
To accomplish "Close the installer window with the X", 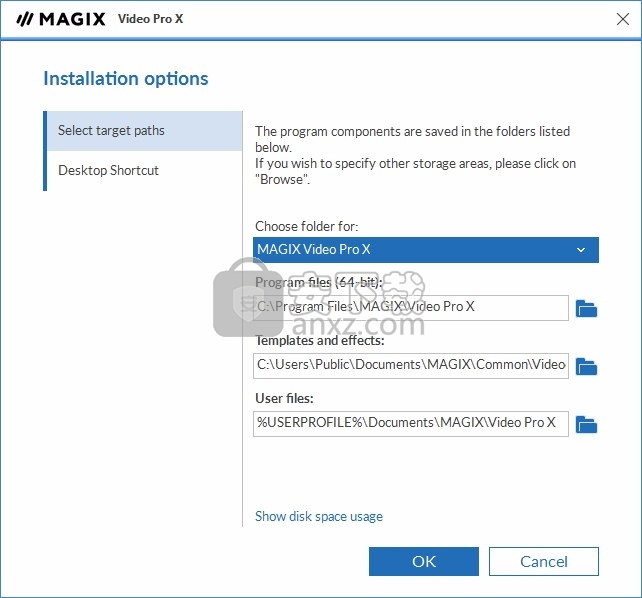I will pos(623,19).
